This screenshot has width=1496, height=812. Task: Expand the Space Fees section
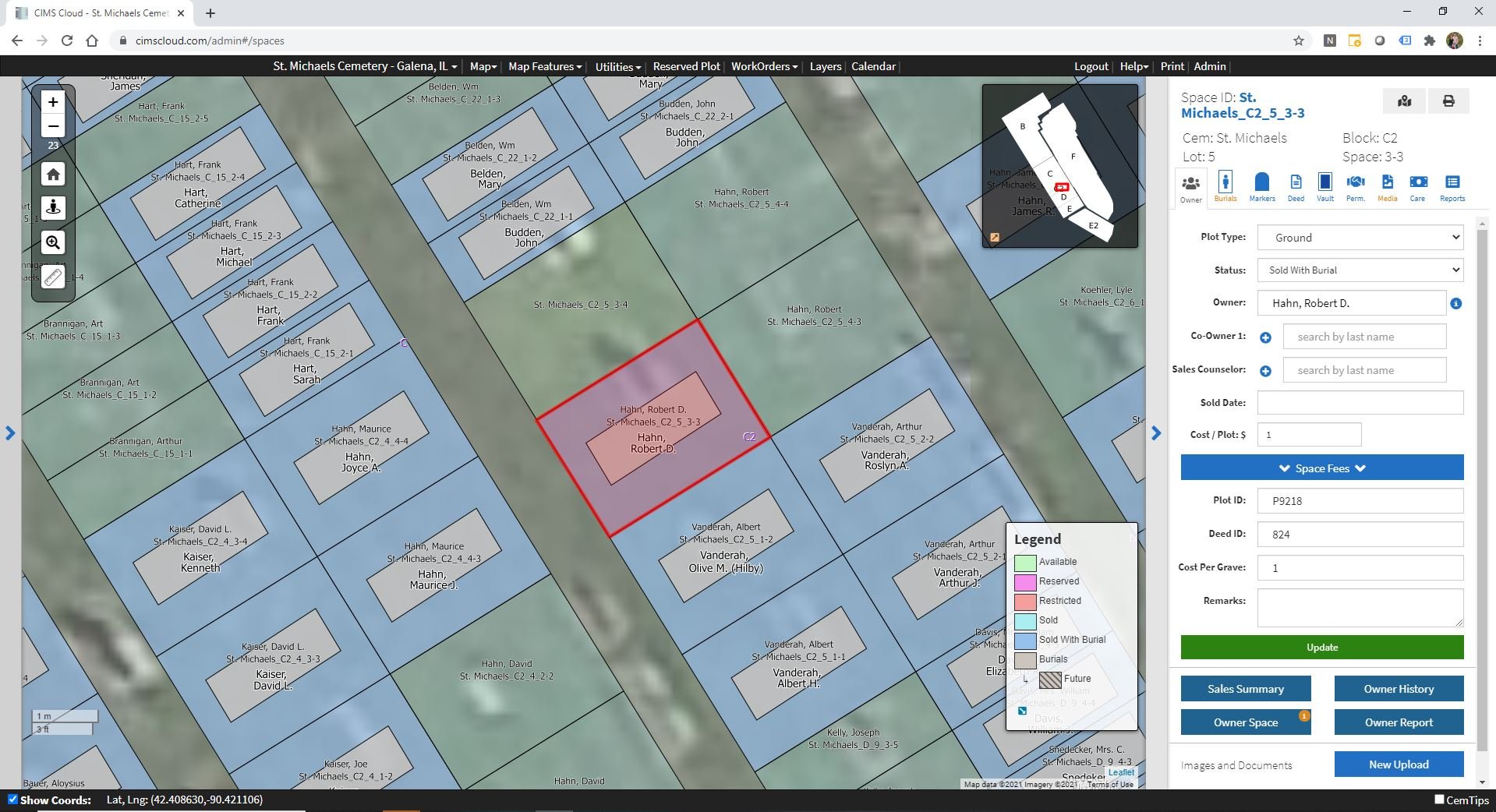pyautogui.click(x=1321, y=468)
